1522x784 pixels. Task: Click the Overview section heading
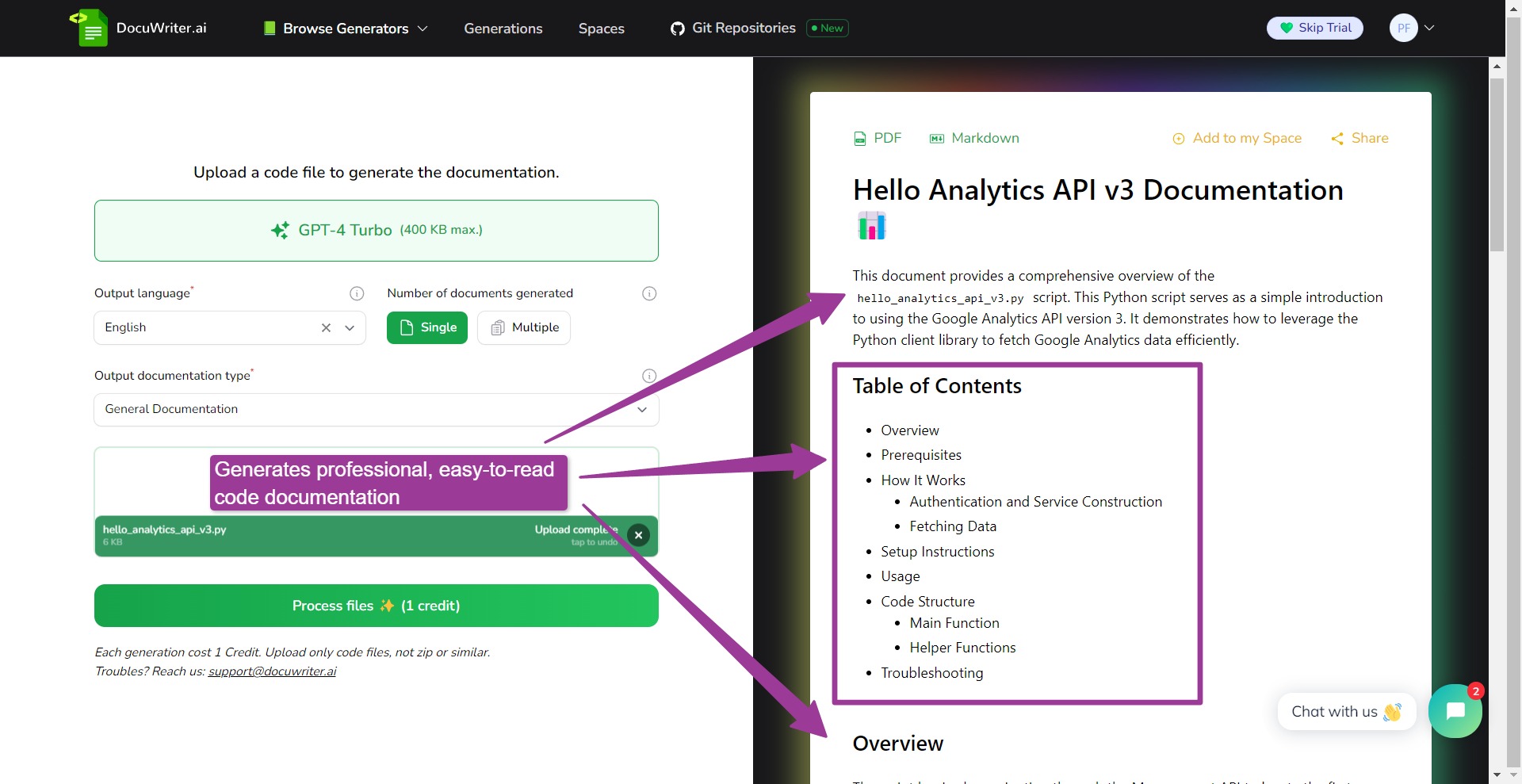(x=898, y=744)
